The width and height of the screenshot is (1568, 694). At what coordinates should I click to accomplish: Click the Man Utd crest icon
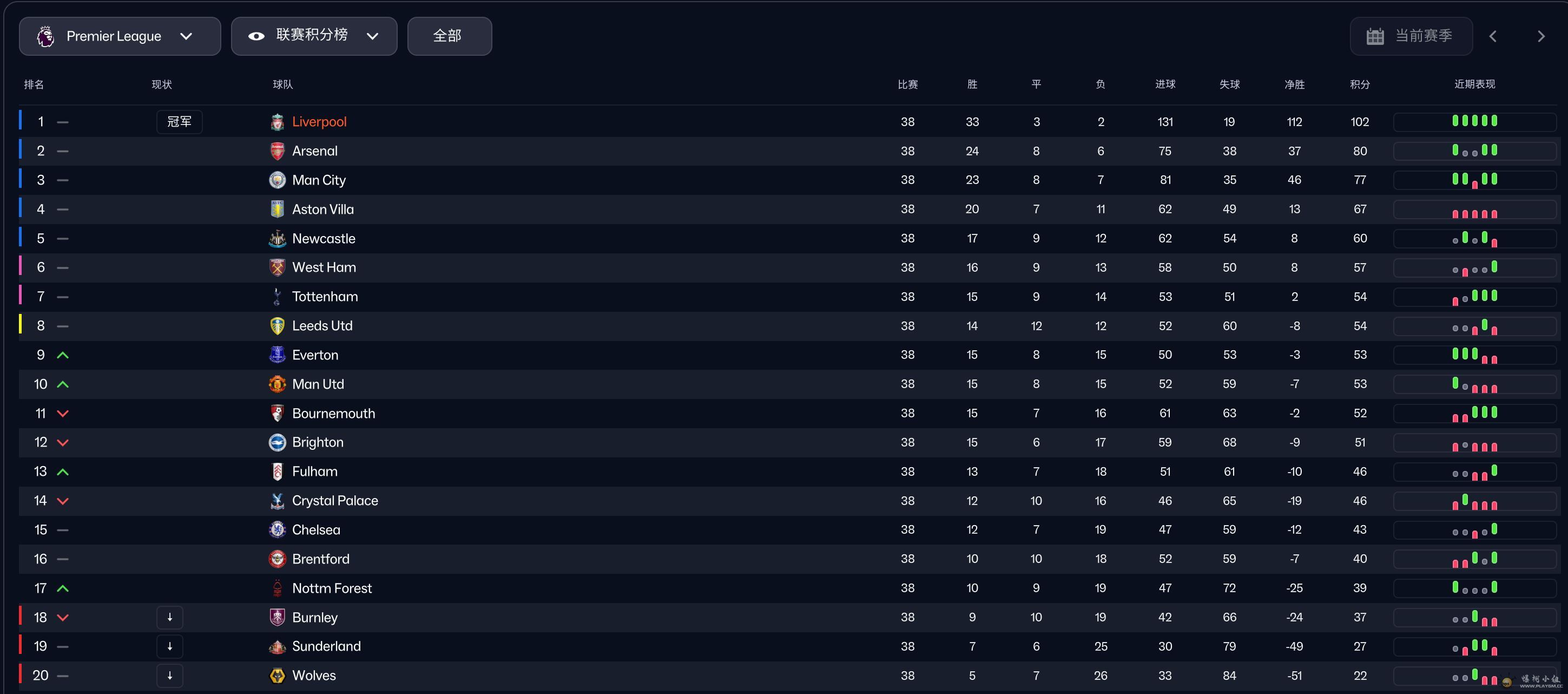coord(277,384)
